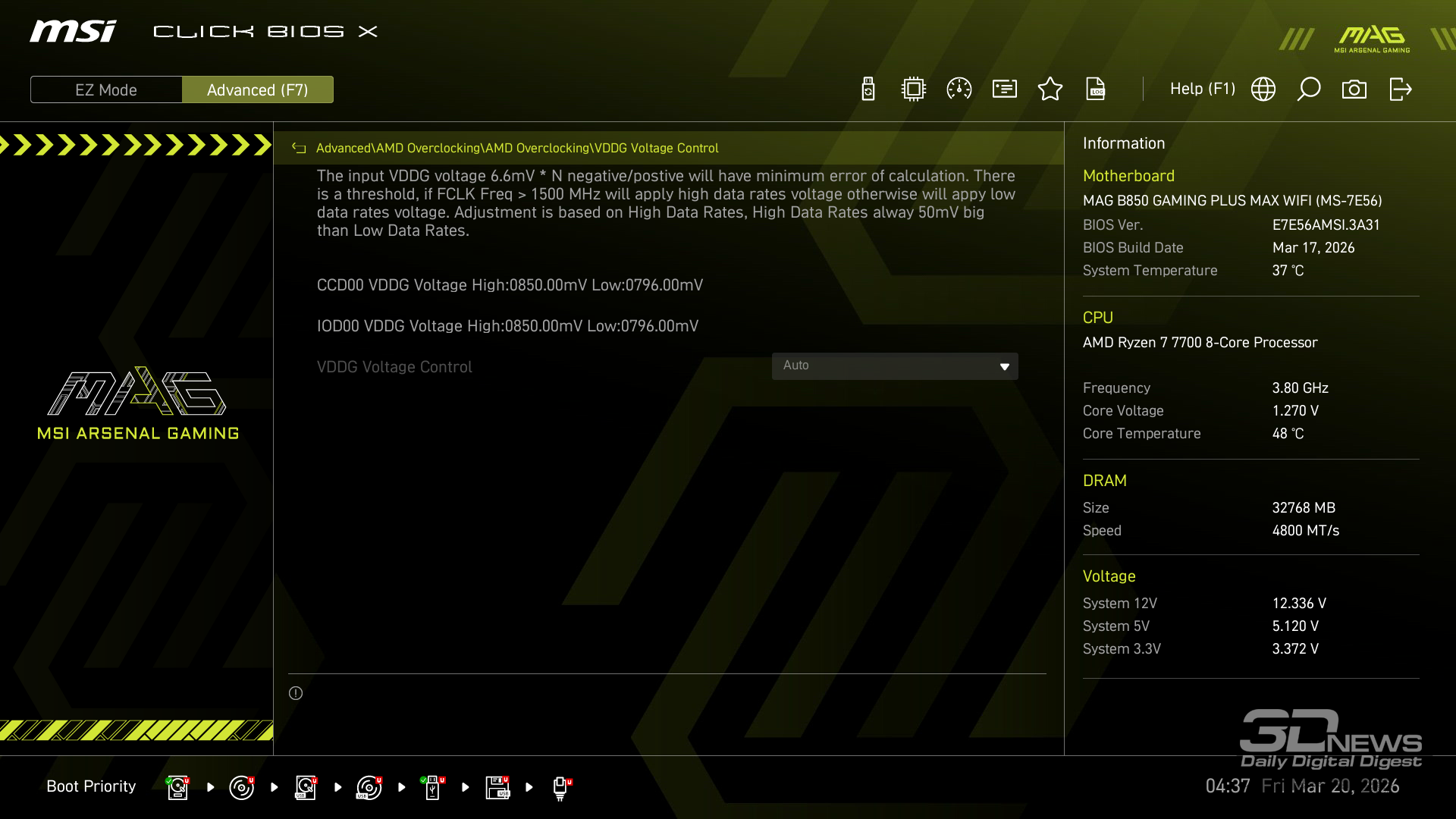Click the network boot device icon

pos(561,787)
